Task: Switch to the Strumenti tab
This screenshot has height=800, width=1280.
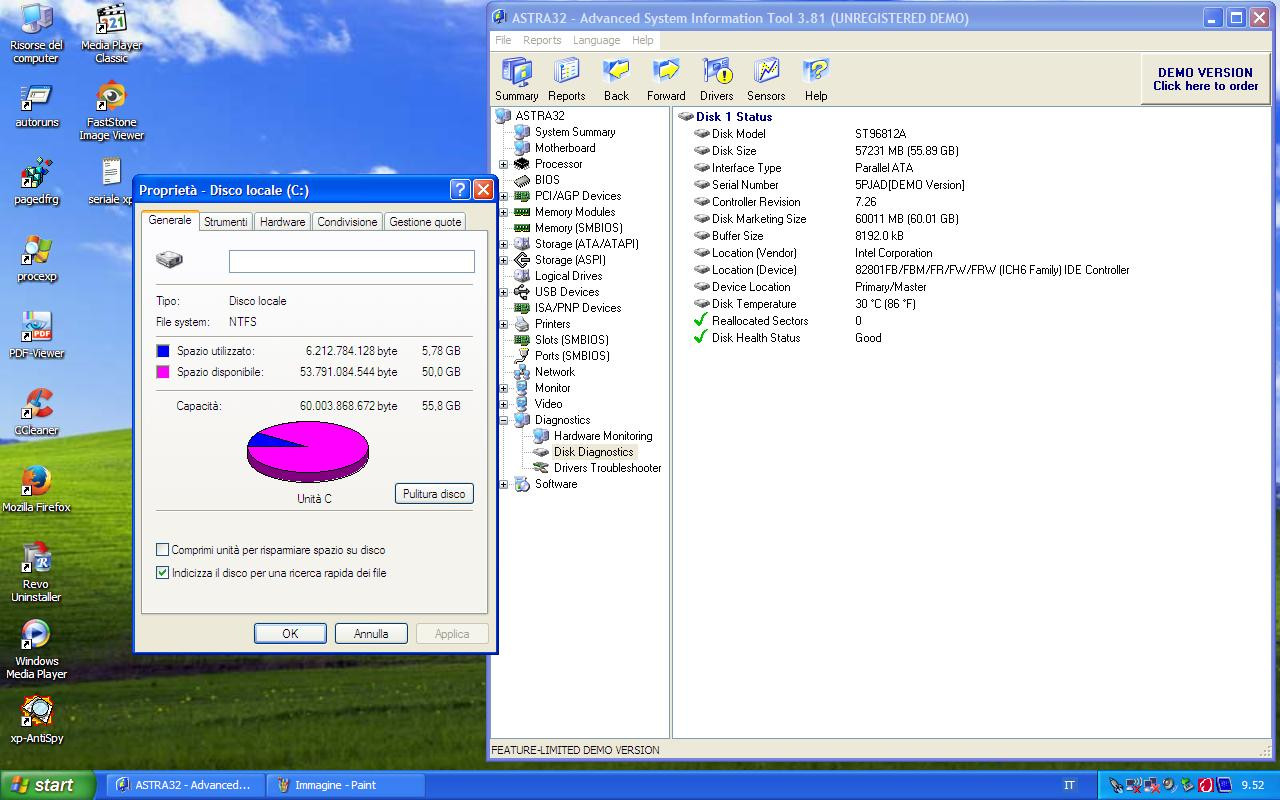Action: pyautogui.click(x=226, y=222)
